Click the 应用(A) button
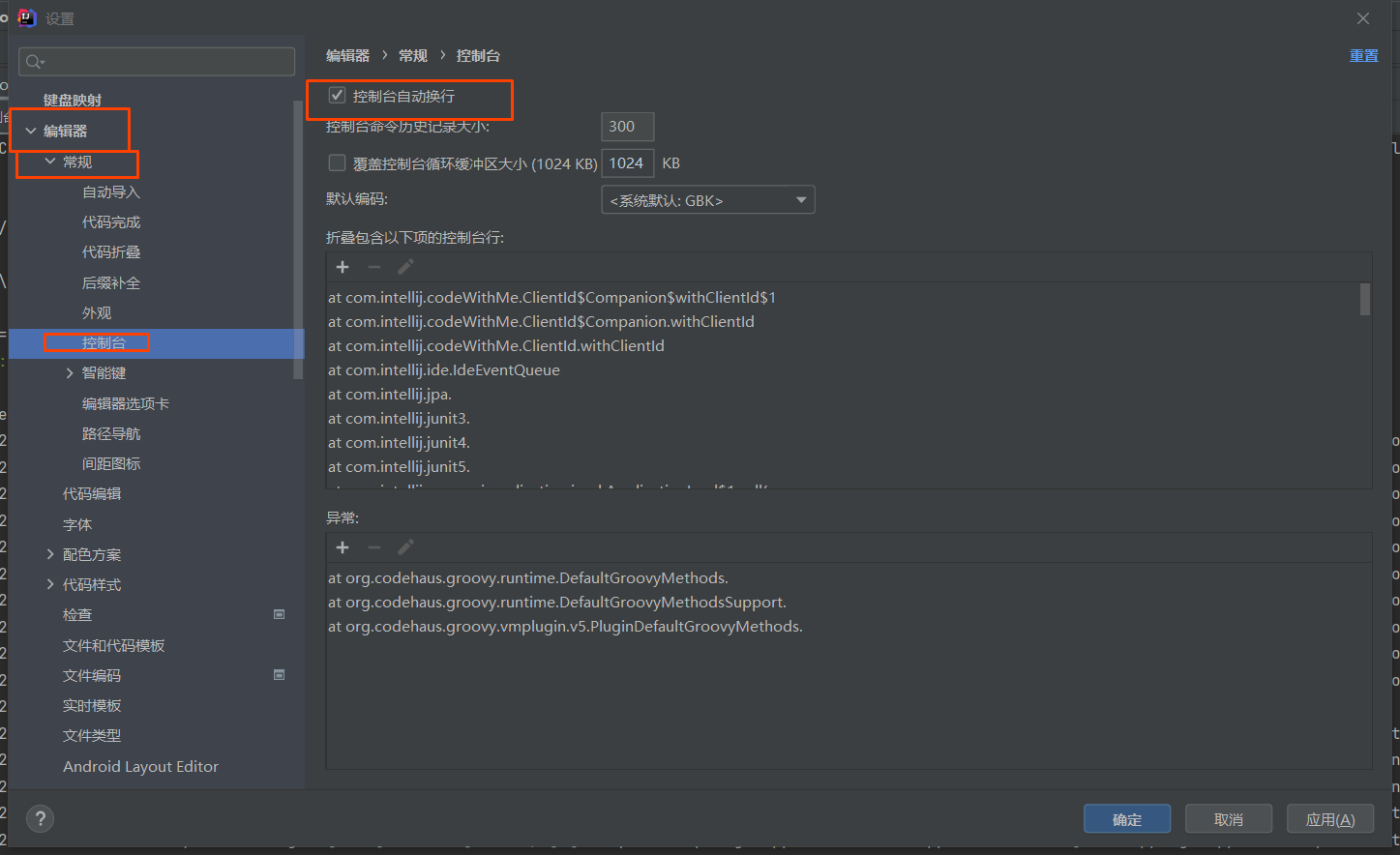The height and width of the screenshot is (855, 1400). [x=1330, y=819]
